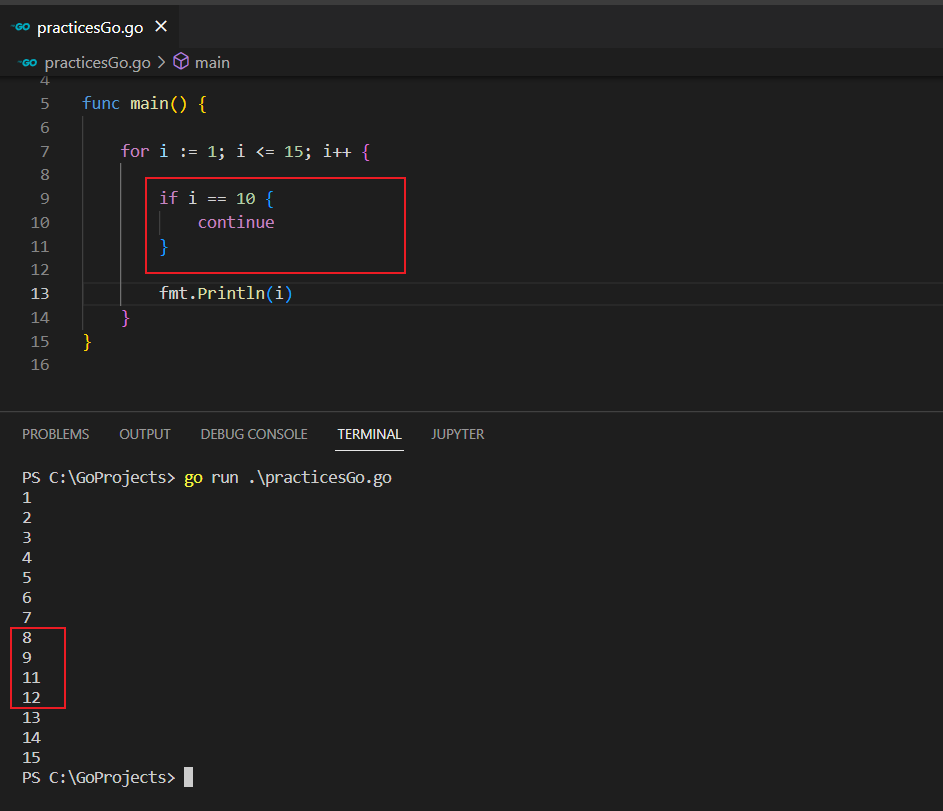Viewport: 943px width, 811px height.
Task: Select the TERMINAL panel tab
Action: (x=369, y=434)
